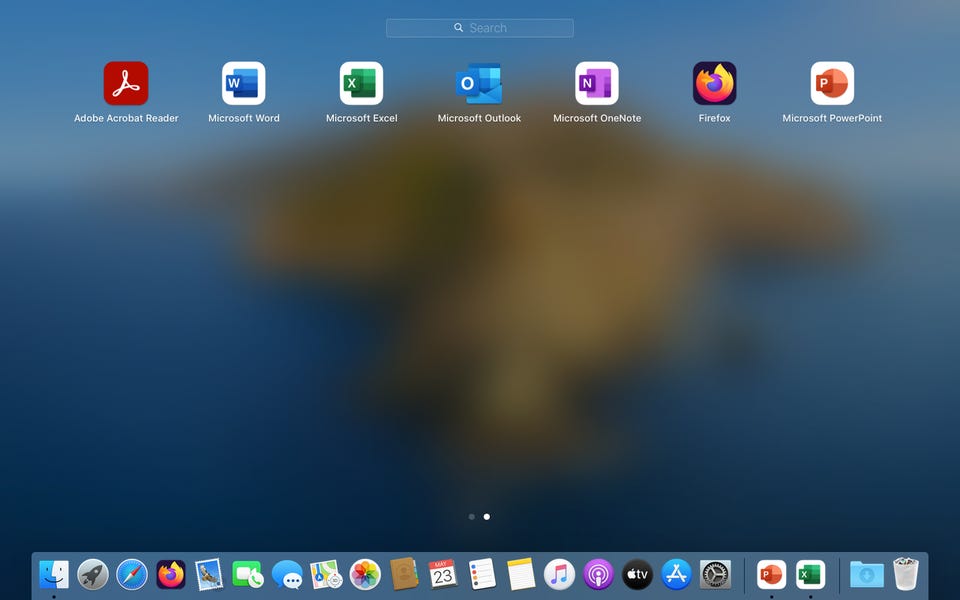Open FaceTime from the Dock
Image resolution: width=960 pixels, height=600 pixels.
pos(248,575)
